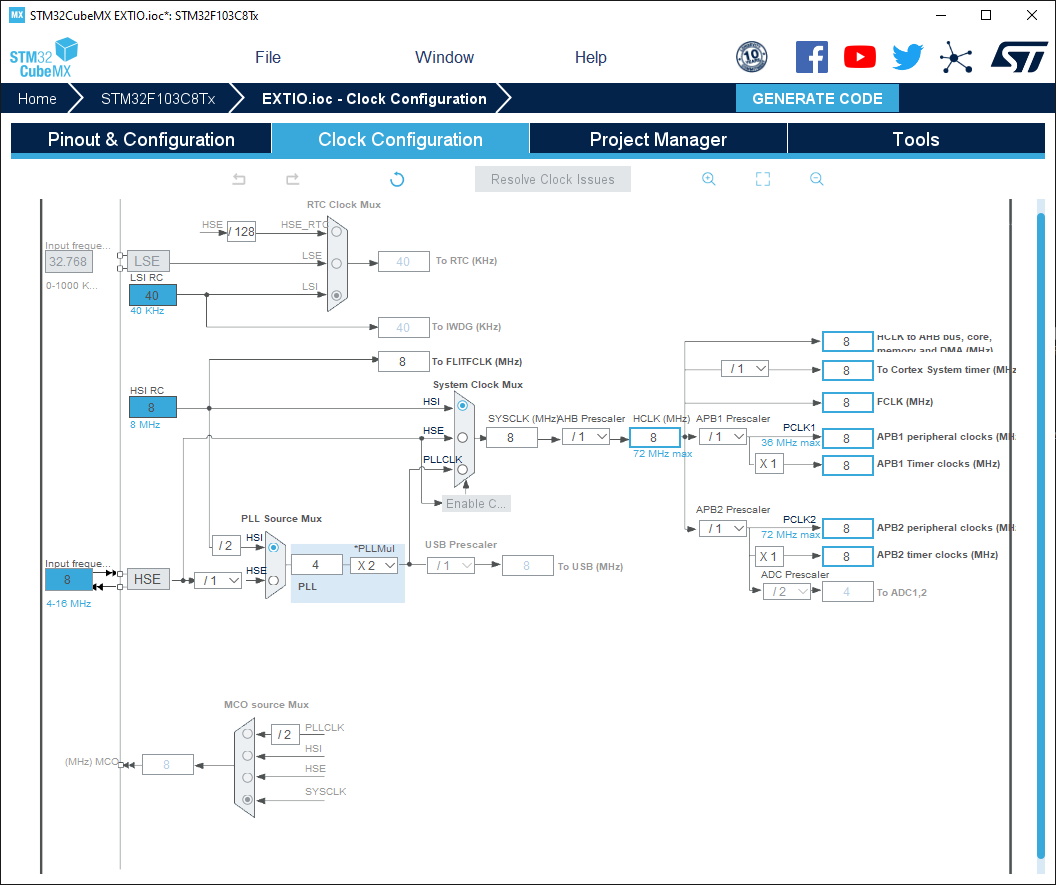Switch to the Pinout & Configuration tab
This screenshot has height=885, width=1056.
(141, 139)
